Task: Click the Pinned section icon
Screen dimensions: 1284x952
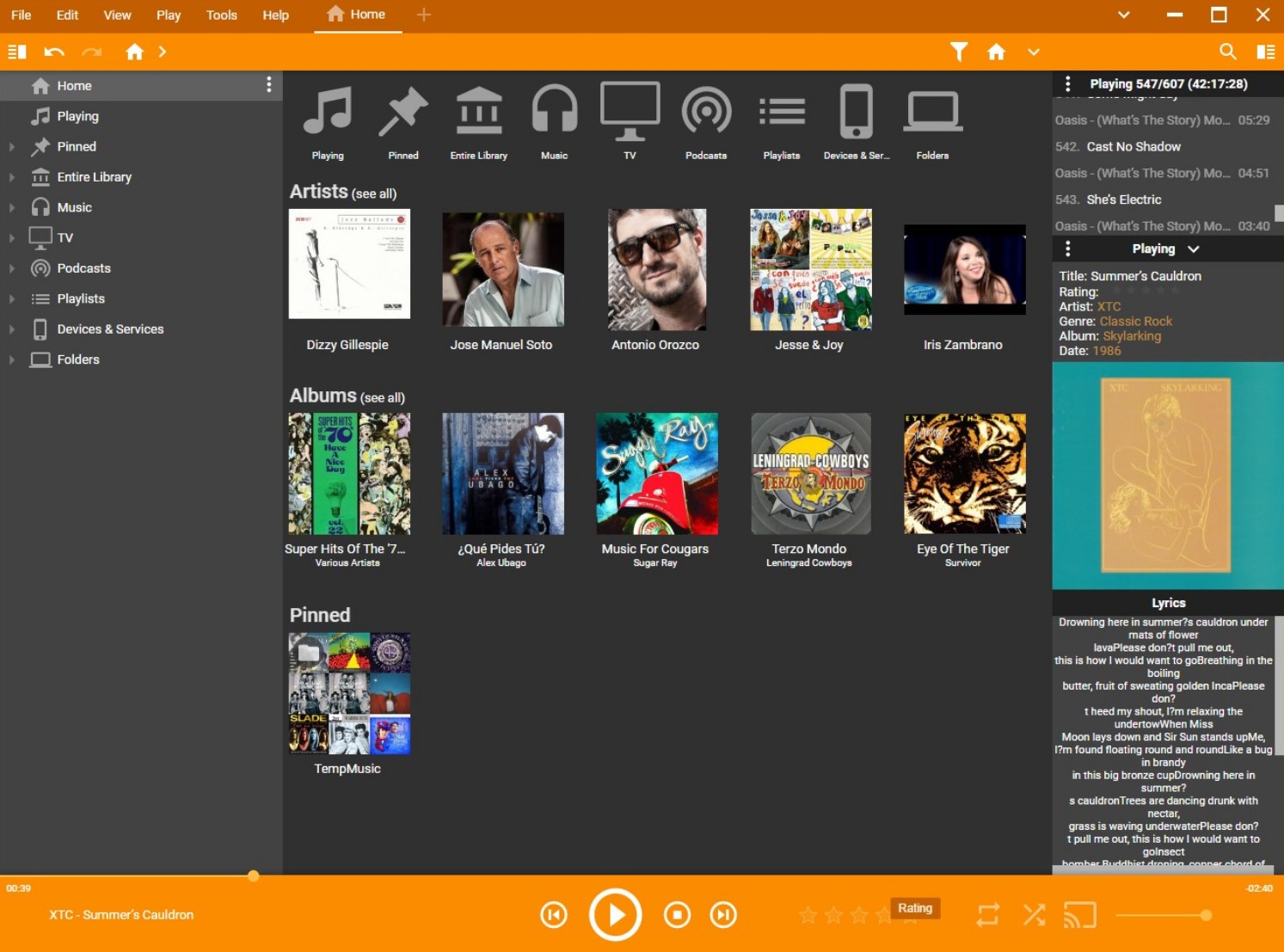Action: 402,112
